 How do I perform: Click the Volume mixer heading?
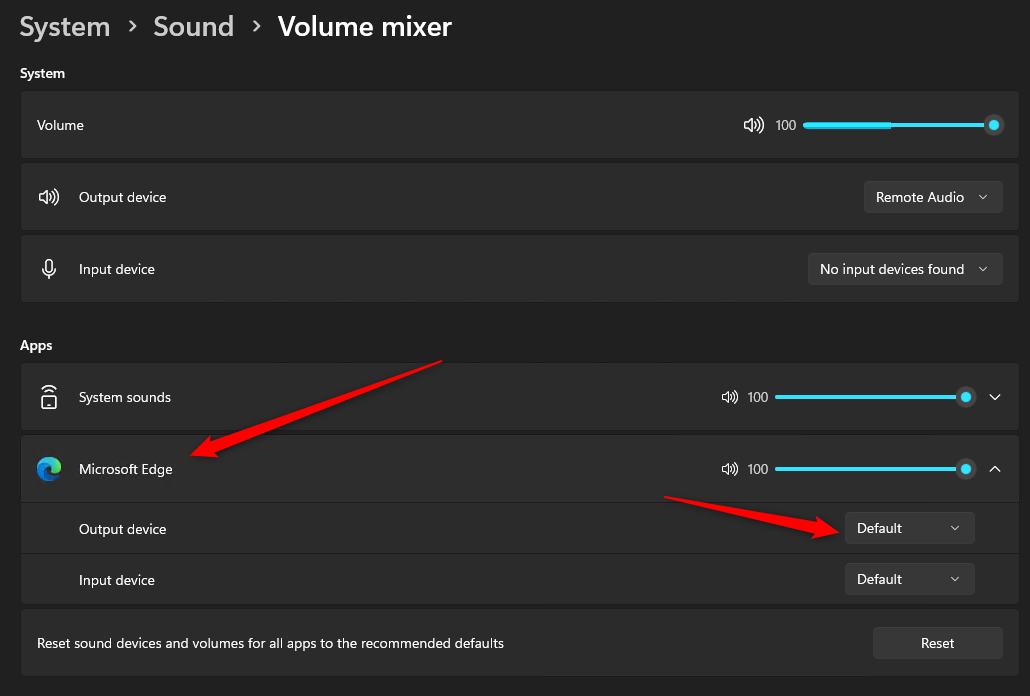coord(364,26)
